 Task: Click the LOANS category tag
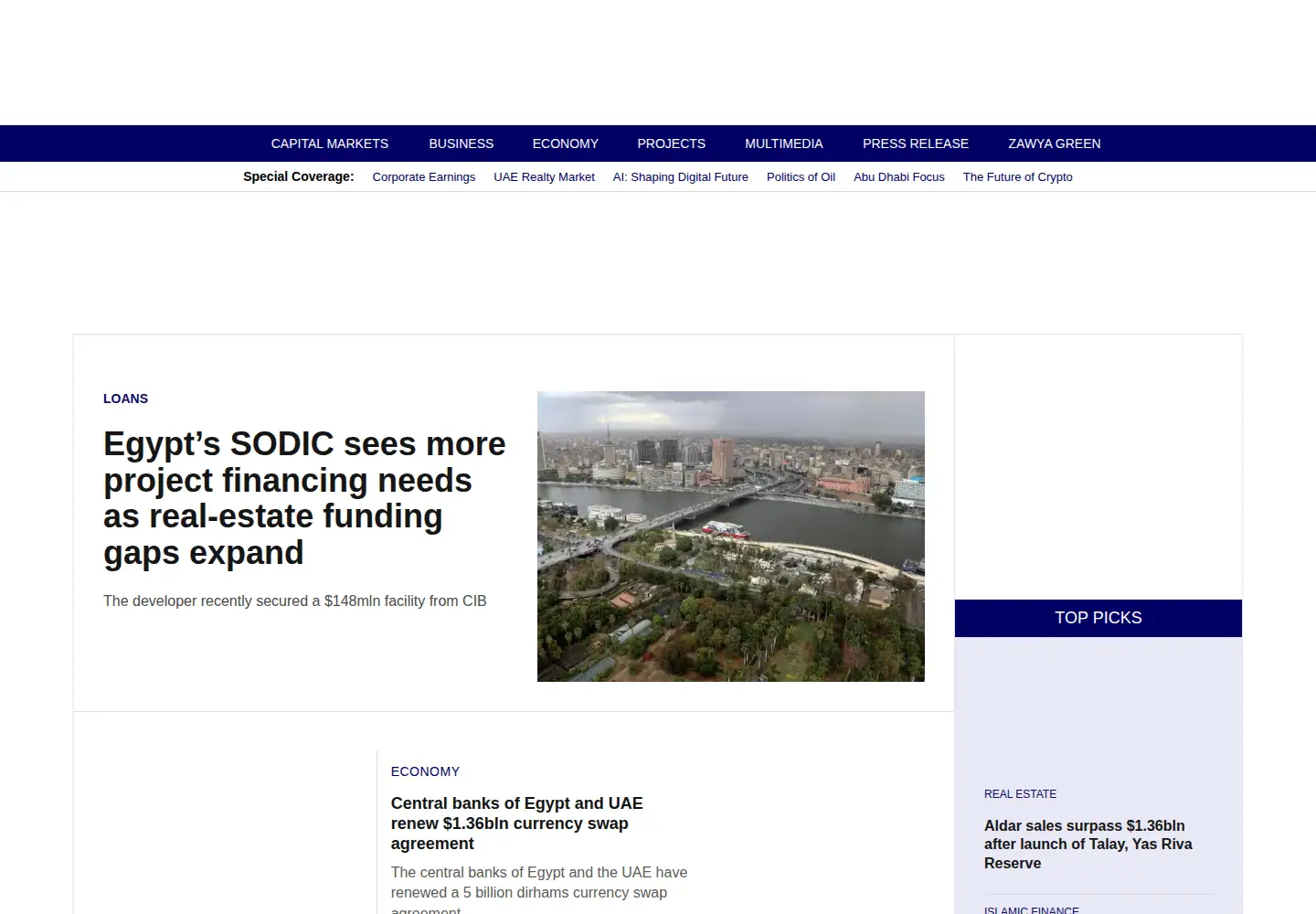[125, 399]
